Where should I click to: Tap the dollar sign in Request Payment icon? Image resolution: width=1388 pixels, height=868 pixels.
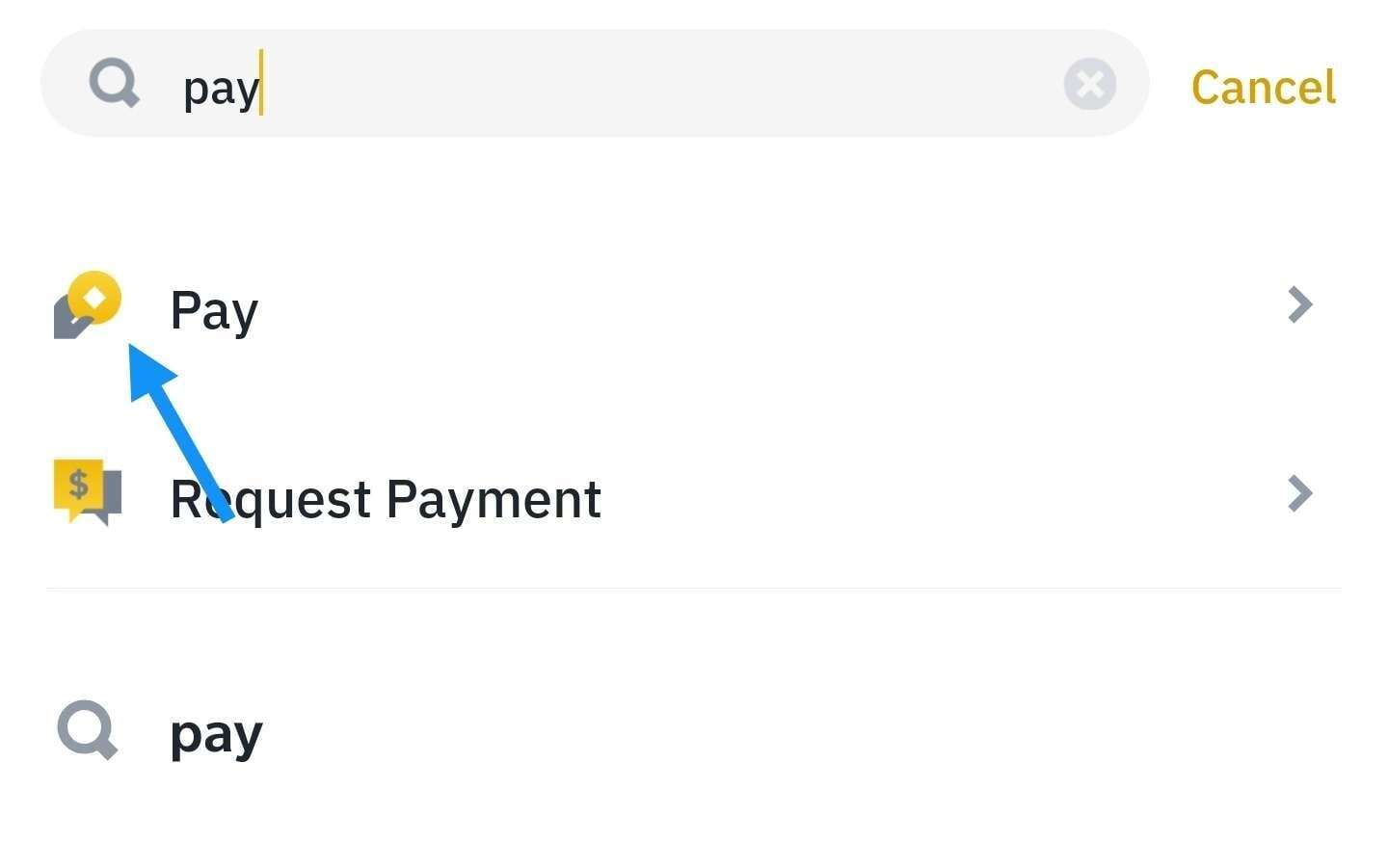pos(79,484)
